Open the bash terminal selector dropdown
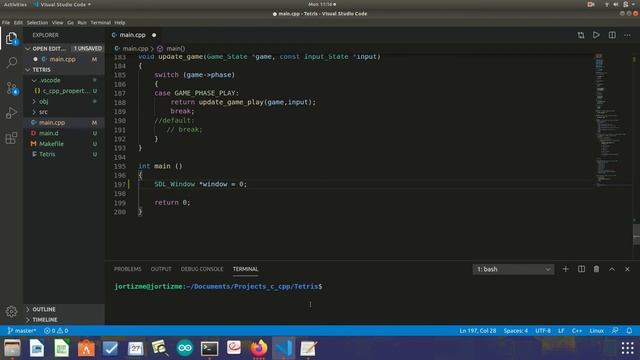The image size is (640, 360). pos(513,269)
